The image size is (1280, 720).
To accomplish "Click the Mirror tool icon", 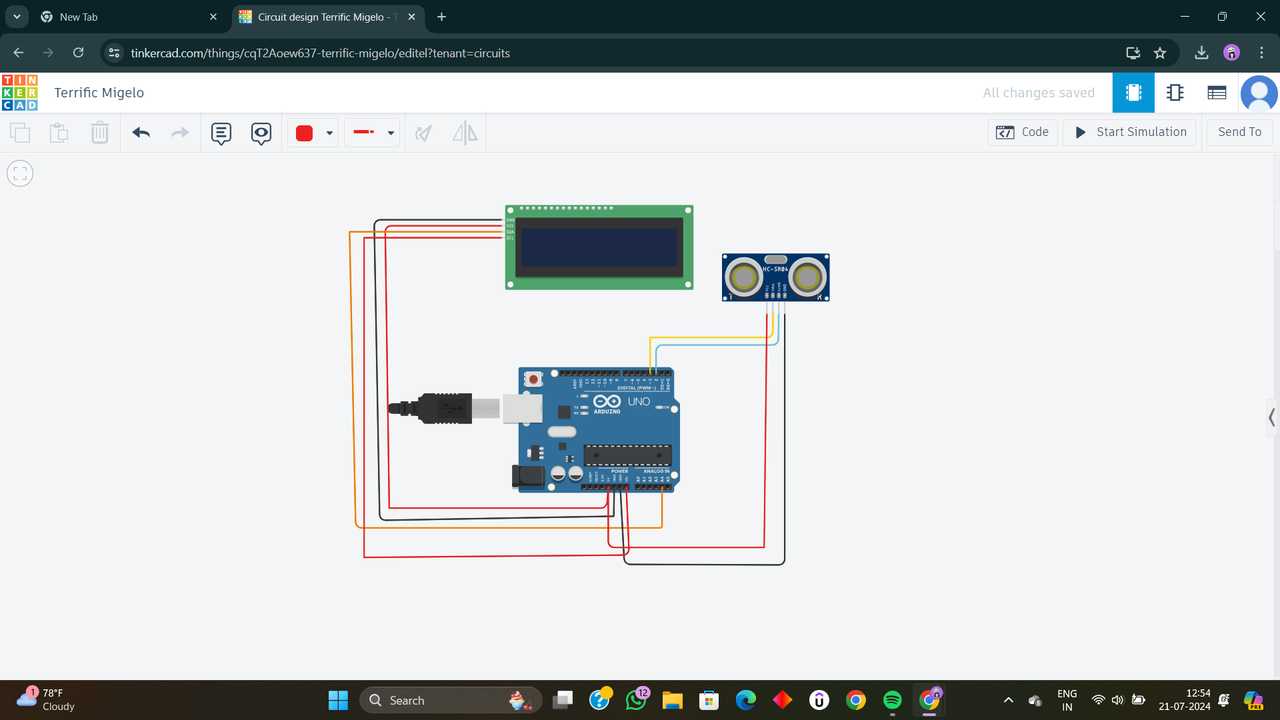I will [465, 132].
